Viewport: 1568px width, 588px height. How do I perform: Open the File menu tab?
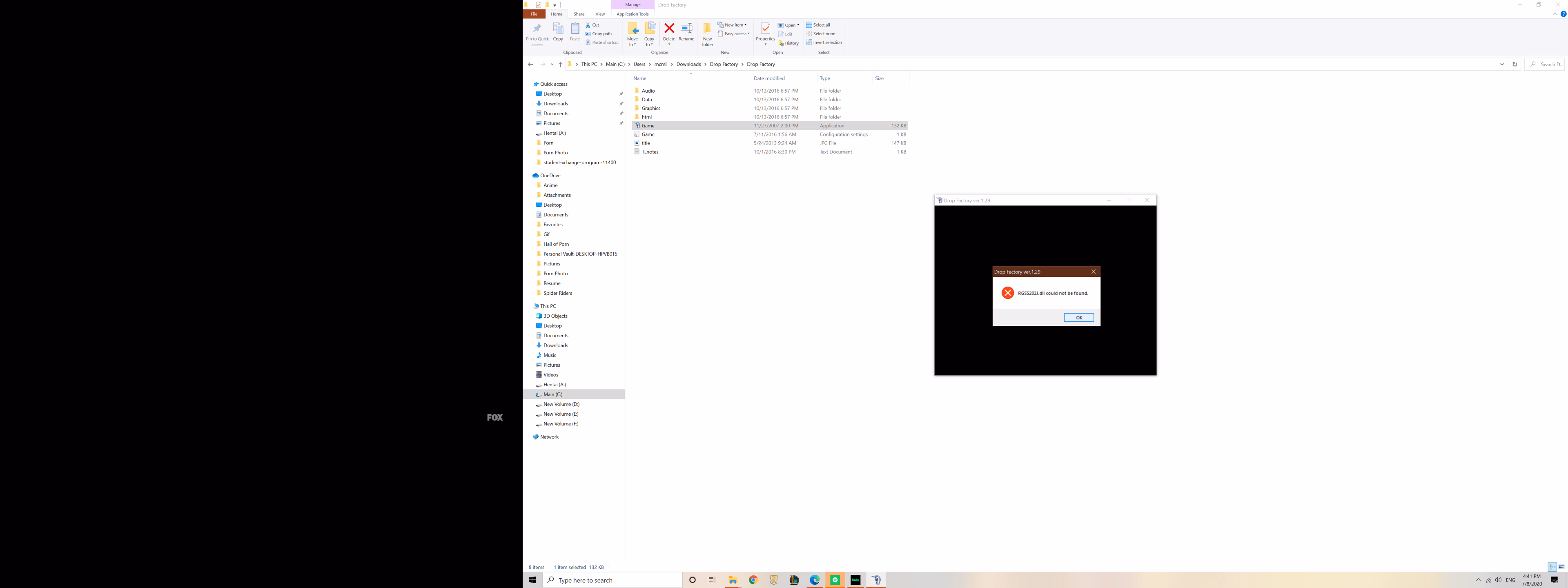point(534,14)
